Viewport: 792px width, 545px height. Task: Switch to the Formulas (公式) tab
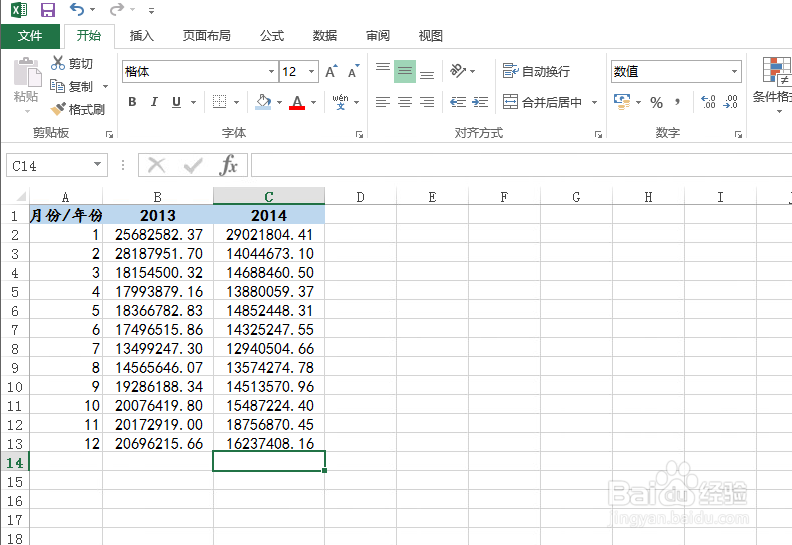tap(272, 35)
